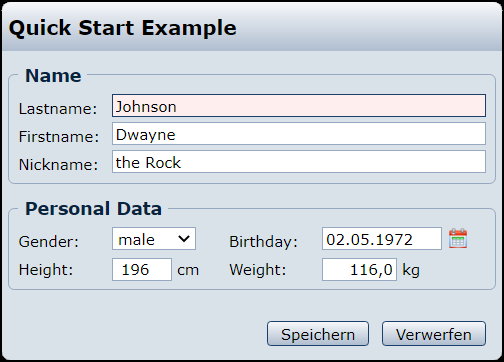
Task: Open the Birthday calendar picker icon
Action: point(458,239)
